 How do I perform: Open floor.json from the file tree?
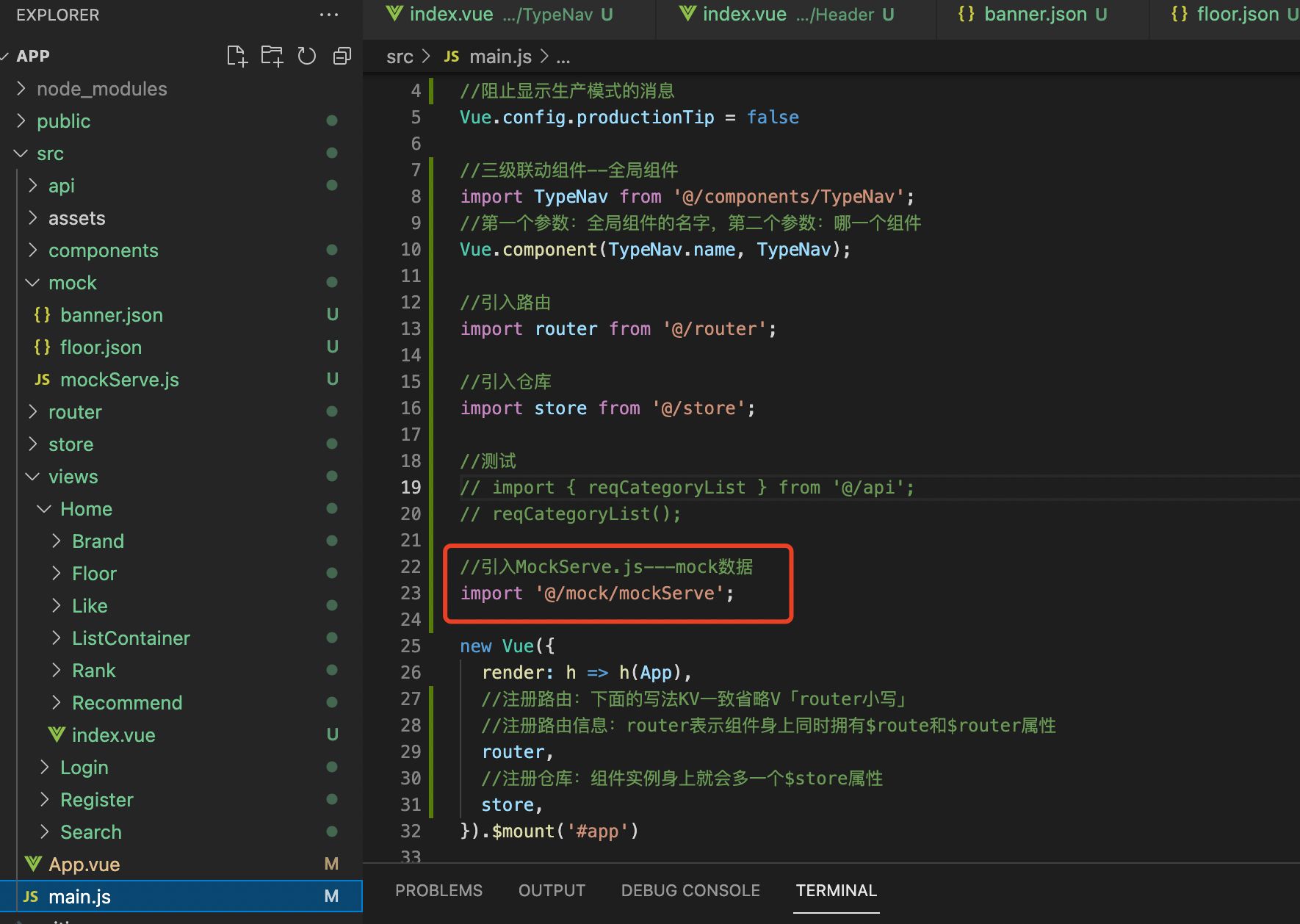coord(181,347)
